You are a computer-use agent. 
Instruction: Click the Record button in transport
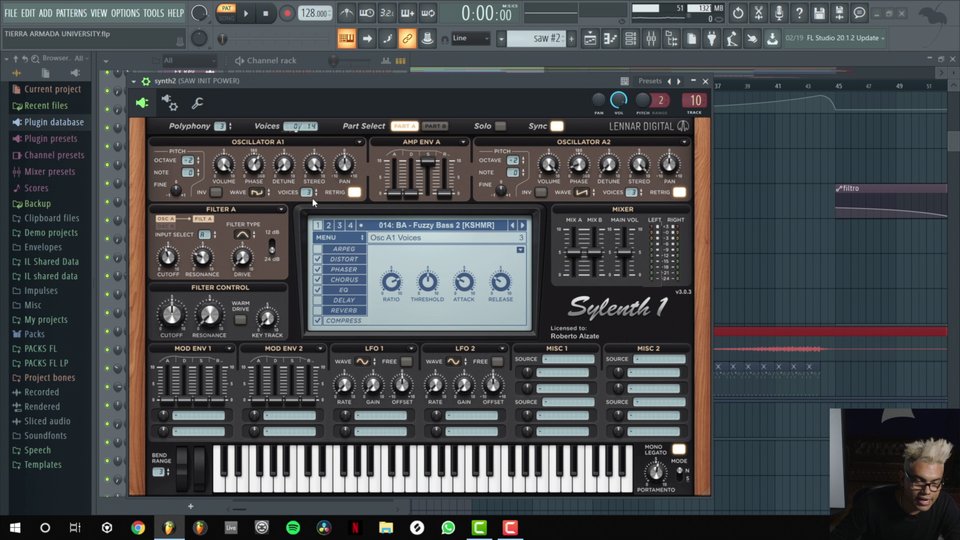(x=286, y=13)
